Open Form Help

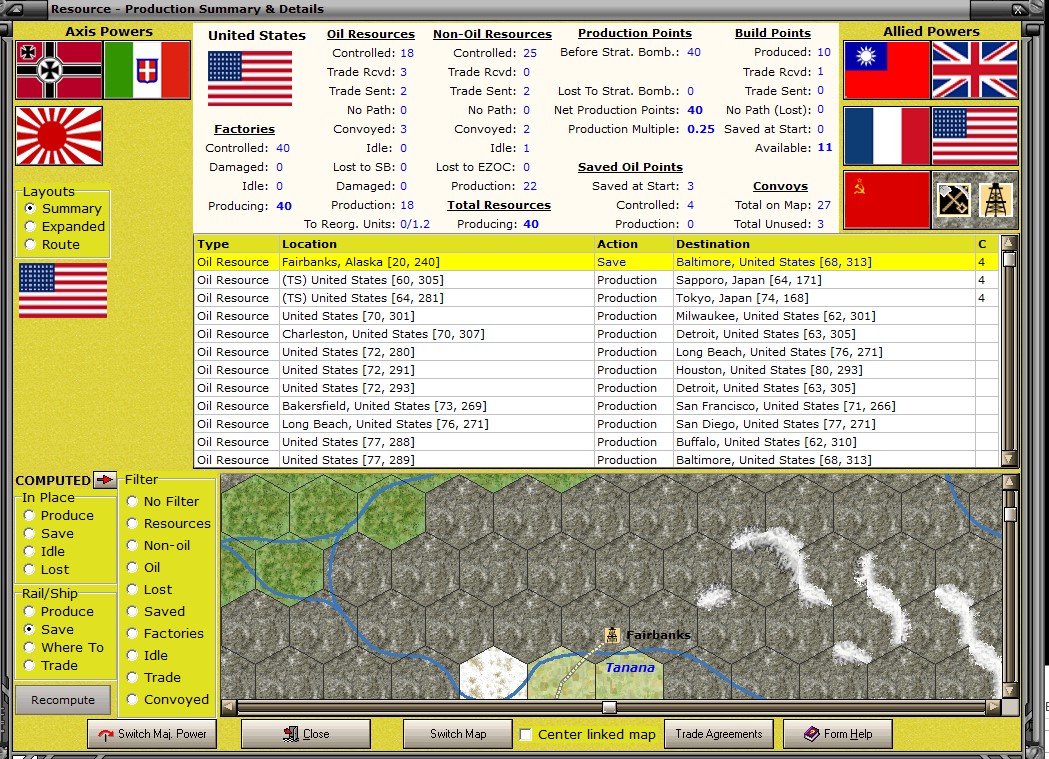[x=838, y=734]
